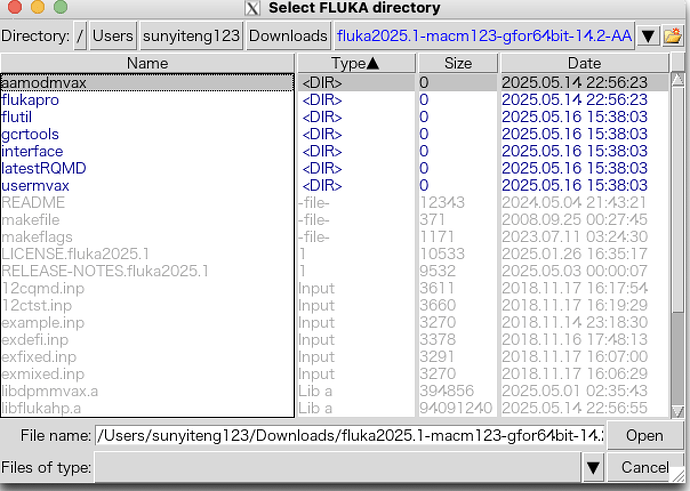This screenshot has width=690, height=491.
Task: Select the interface directory
Action: tap(32, 151)
